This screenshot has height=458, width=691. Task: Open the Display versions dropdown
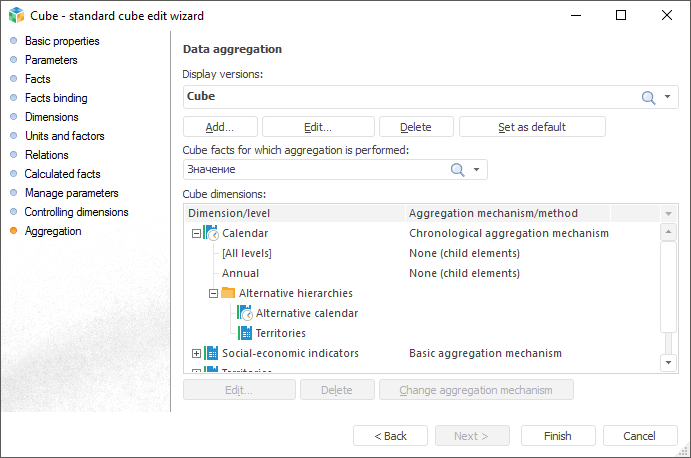coord(667,97)
